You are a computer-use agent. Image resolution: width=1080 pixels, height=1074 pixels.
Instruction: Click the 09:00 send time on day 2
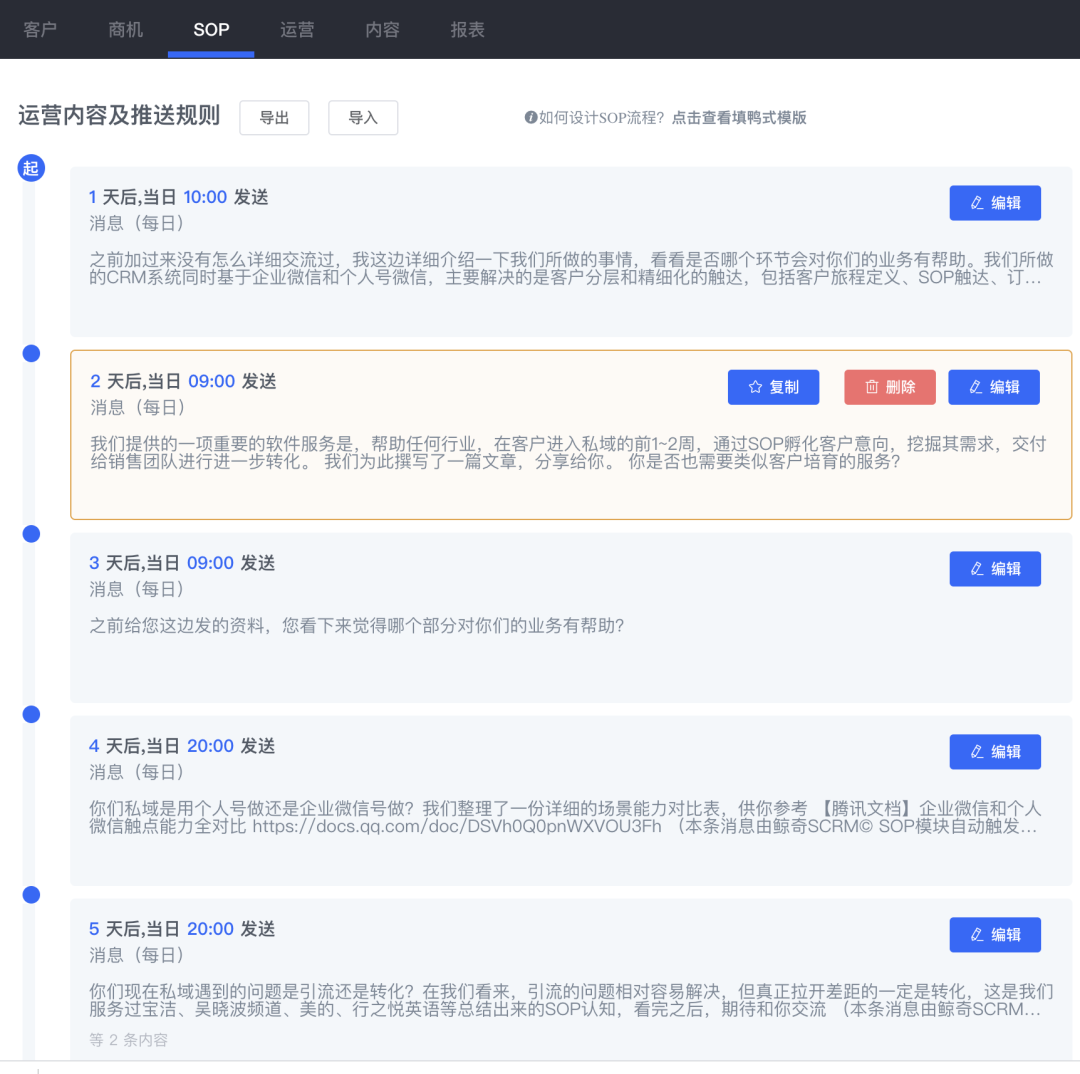coord(211,381)
